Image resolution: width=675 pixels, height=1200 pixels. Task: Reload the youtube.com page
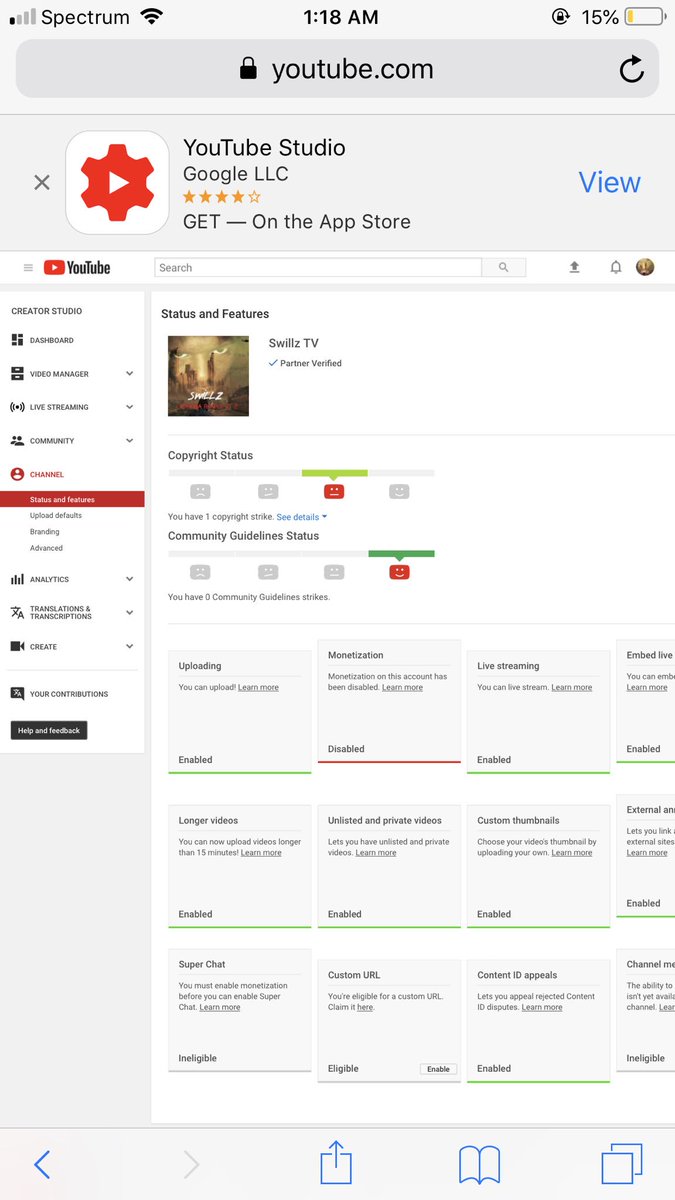(631, 69)
